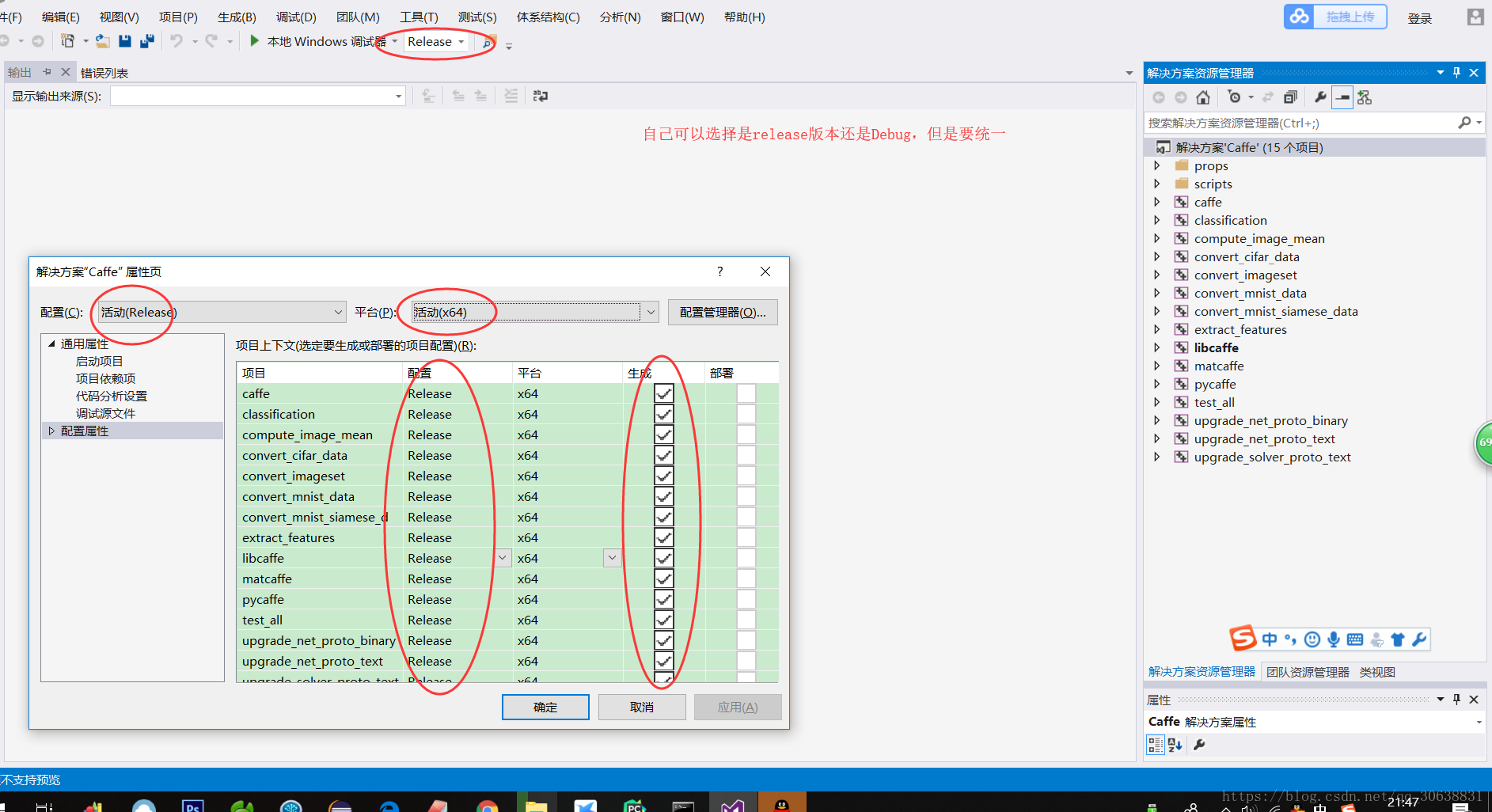Click the Undo arrow in the toolbar

coord(176,41)
